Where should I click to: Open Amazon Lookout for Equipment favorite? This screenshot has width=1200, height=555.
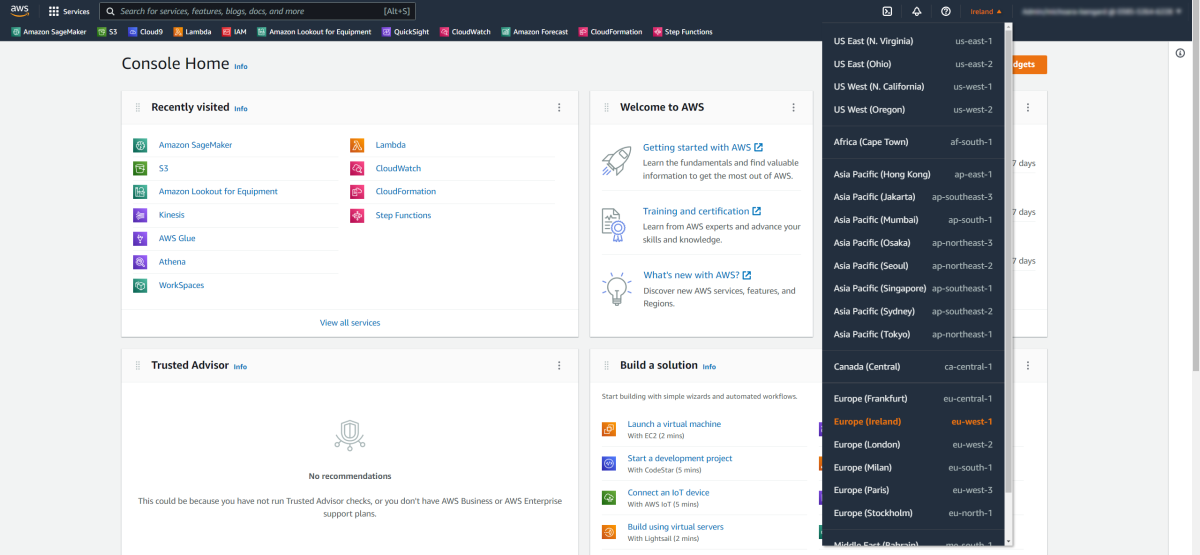(x=314, y=32)
